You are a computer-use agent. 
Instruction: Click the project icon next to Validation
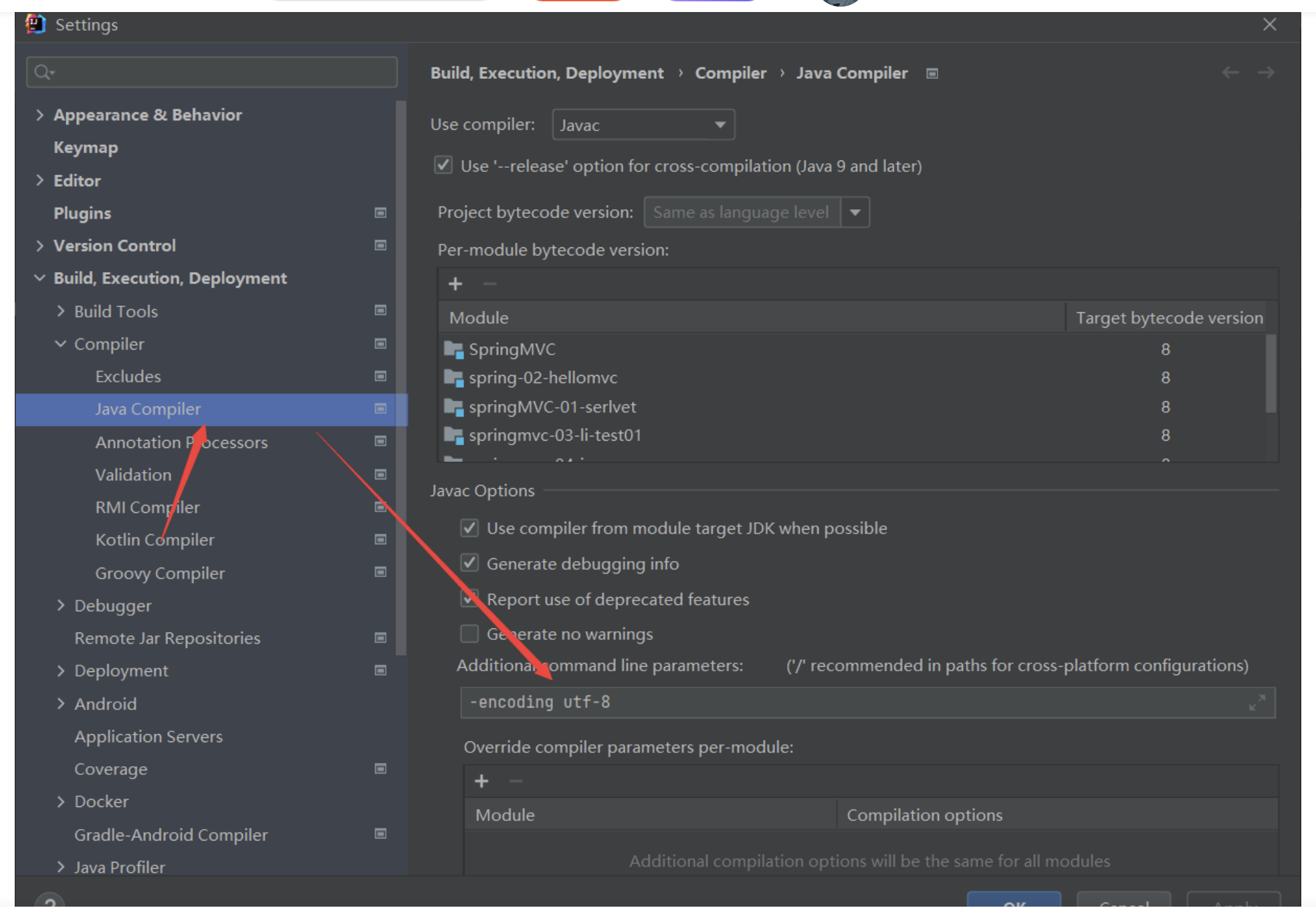[380, 475]
